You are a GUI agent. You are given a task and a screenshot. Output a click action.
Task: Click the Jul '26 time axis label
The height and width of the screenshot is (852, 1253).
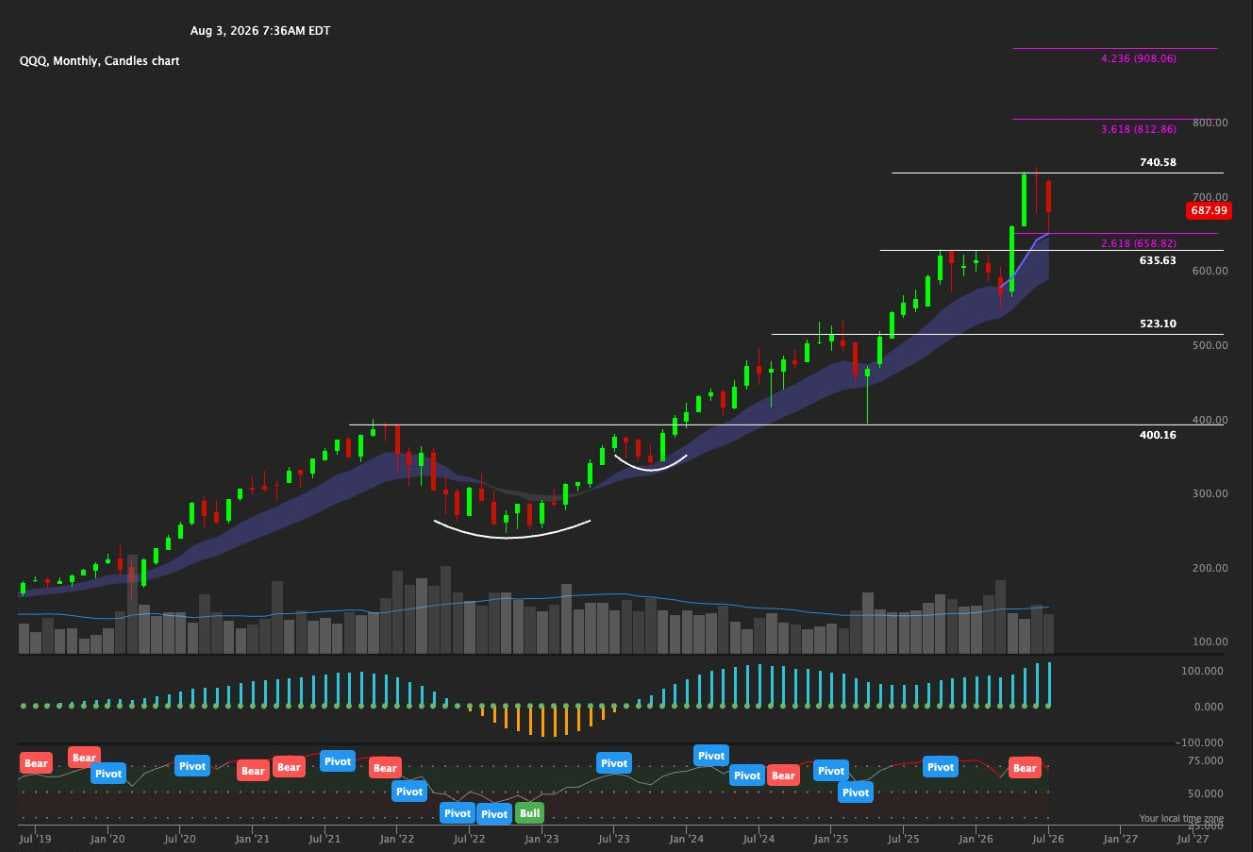1048,841
